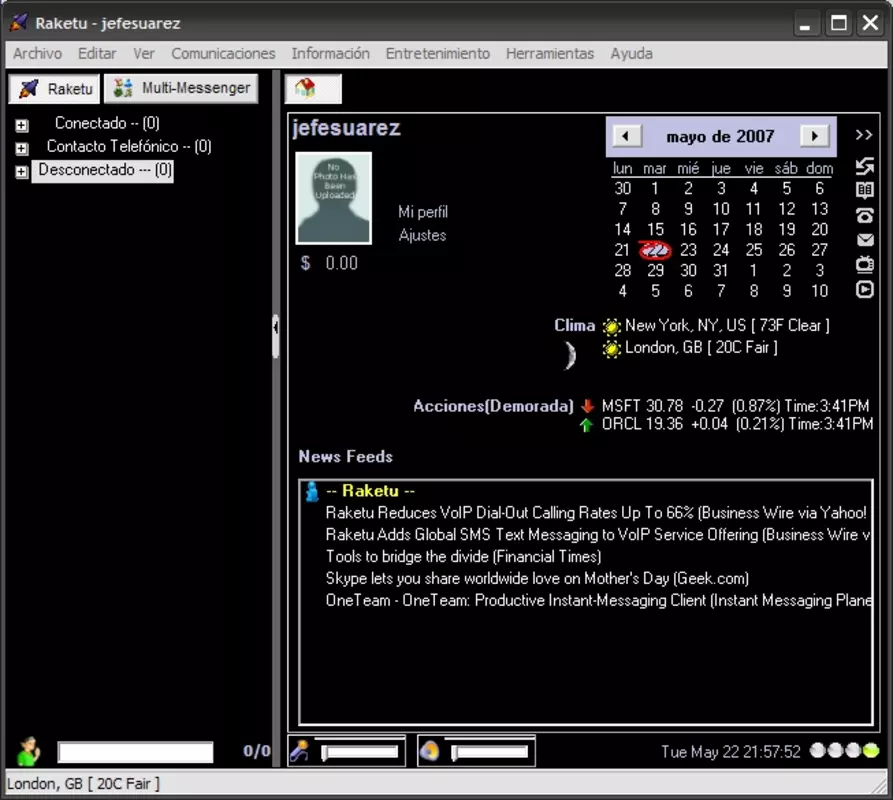Screen dimensions: 893x800
Task: Open 'Tools to bridge the divide' headline
Action: (x=463, y=556)
